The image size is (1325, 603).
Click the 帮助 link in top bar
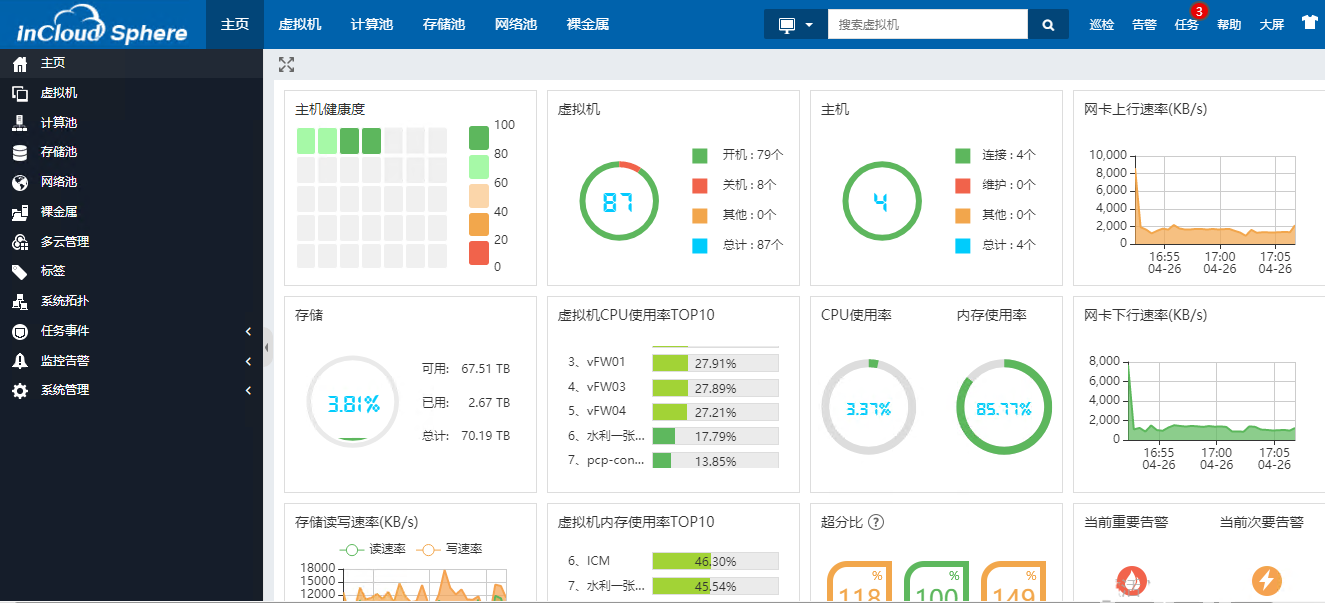[1229, 25]
